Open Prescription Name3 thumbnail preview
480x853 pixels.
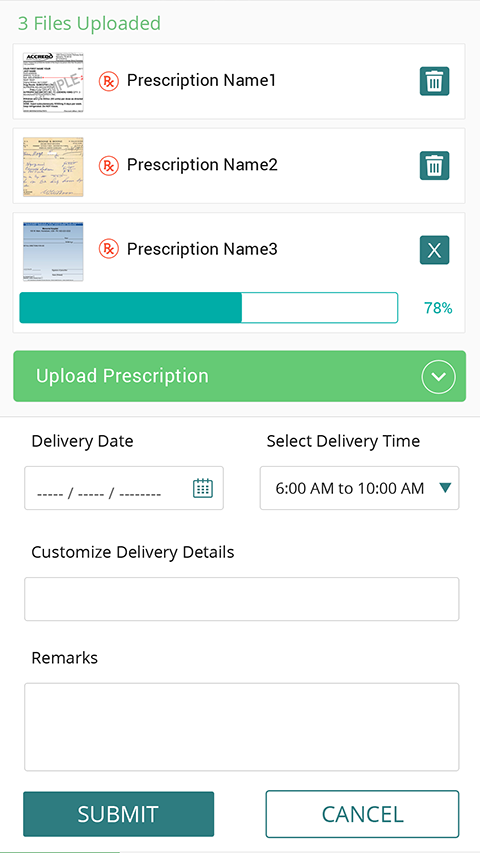[53, 251]
